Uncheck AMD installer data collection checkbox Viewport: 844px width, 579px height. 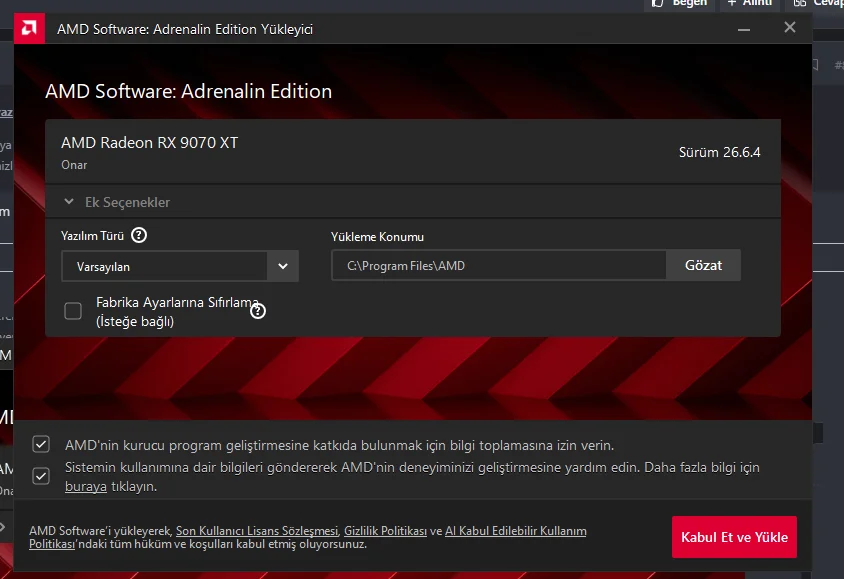(x=41, y=444)
